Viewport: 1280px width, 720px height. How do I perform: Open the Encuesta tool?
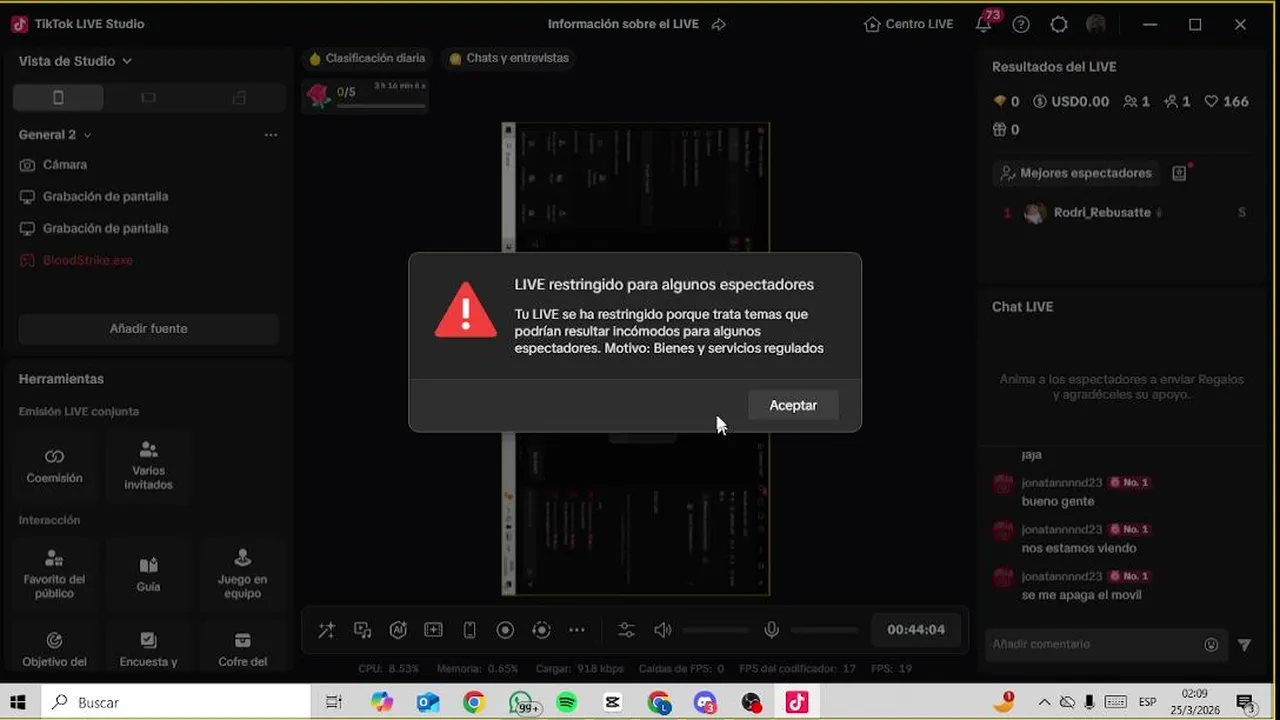pos(148,648)
